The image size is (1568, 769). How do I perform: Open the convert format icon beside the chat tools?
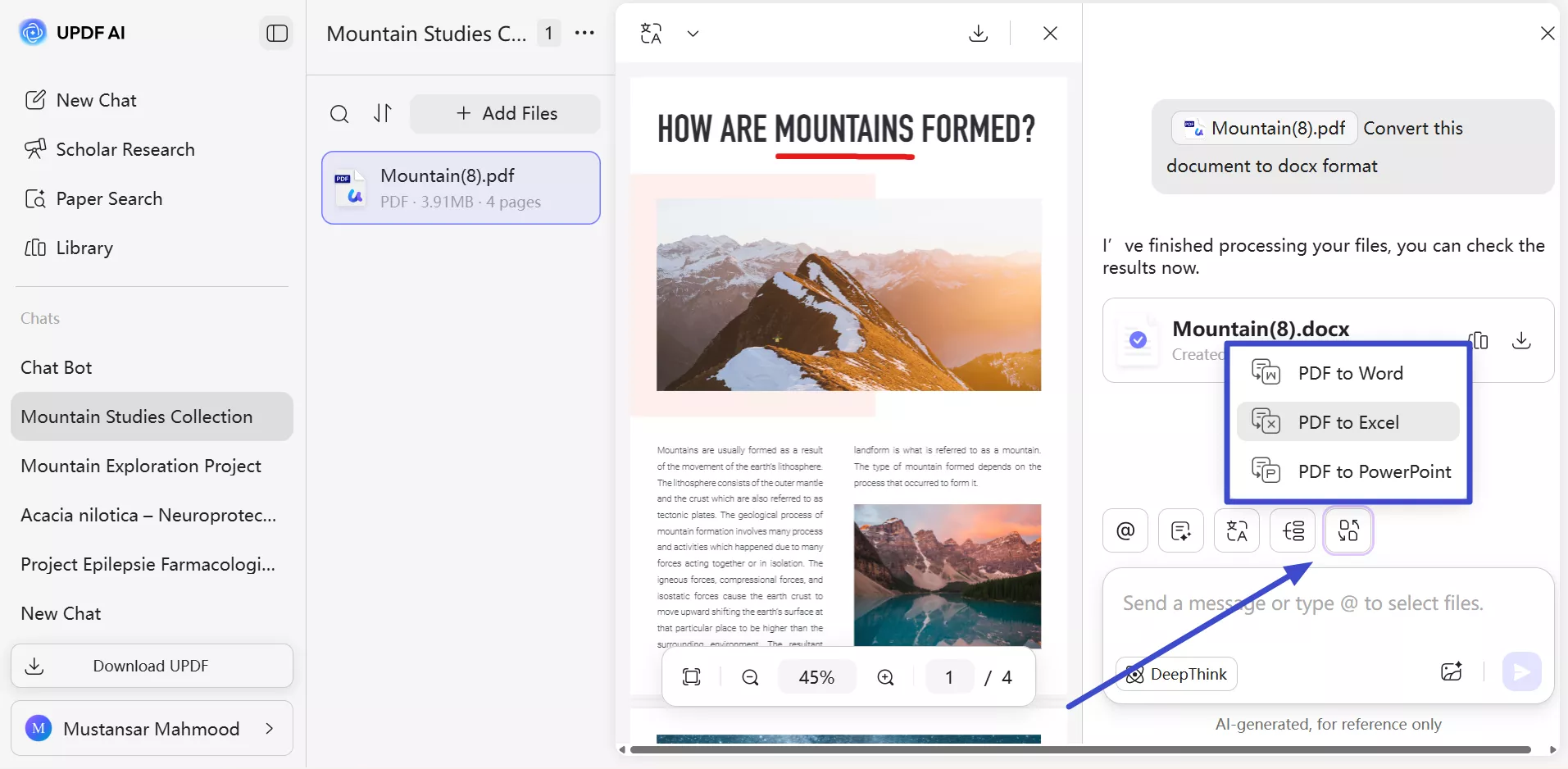1348,531
